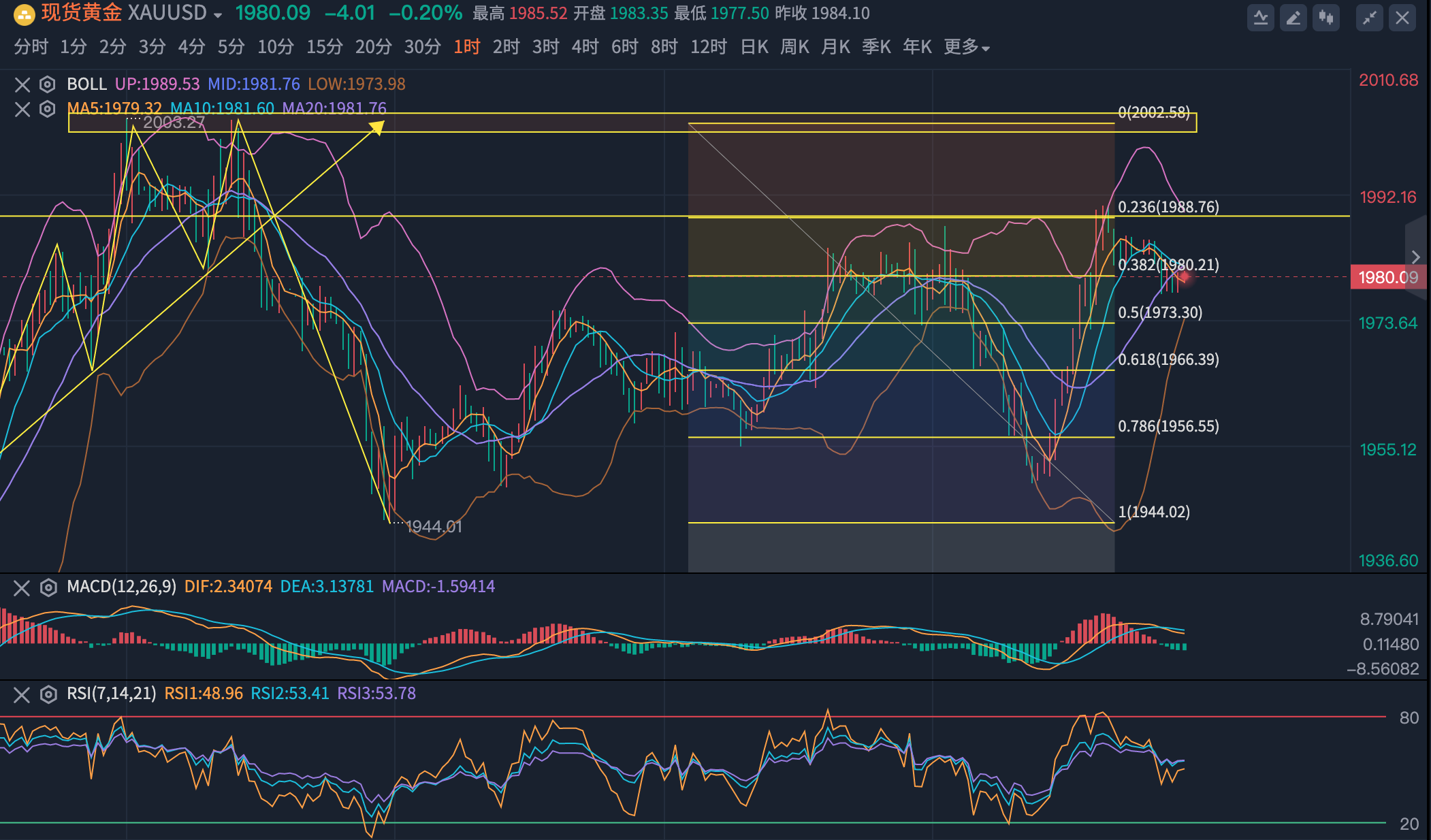The image size is (1431, 840).
Task: Switch to the 10分 timeframe
Action: pyautogui.click(x=276, y=47)
